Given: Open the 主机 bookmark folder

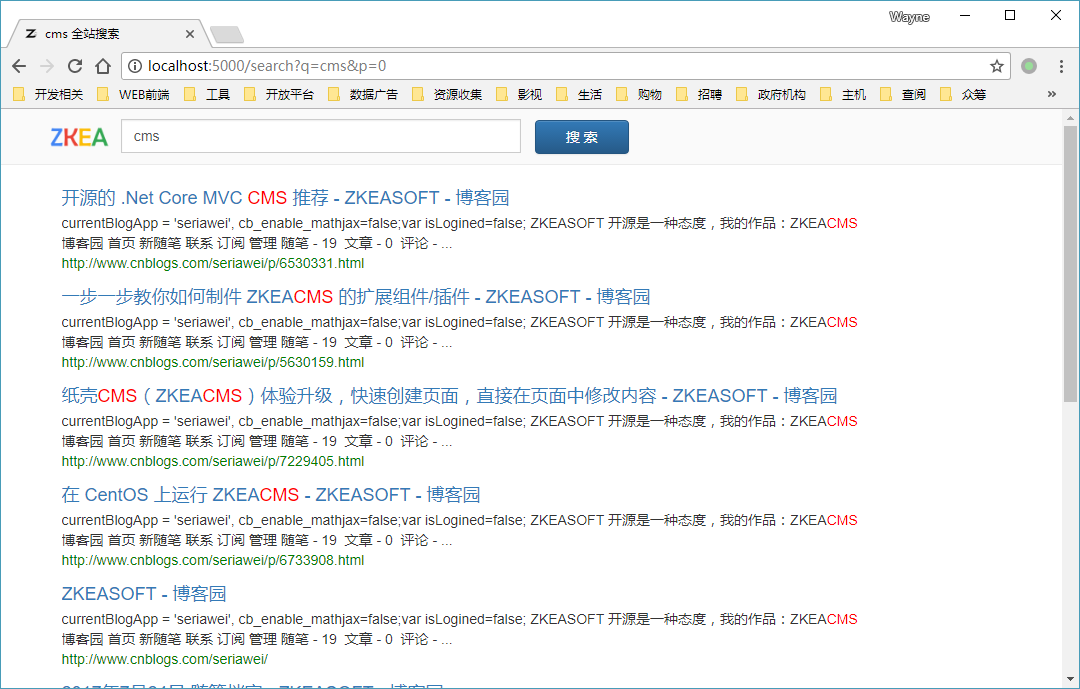Looking at the screenshot, I should point(843,94).
